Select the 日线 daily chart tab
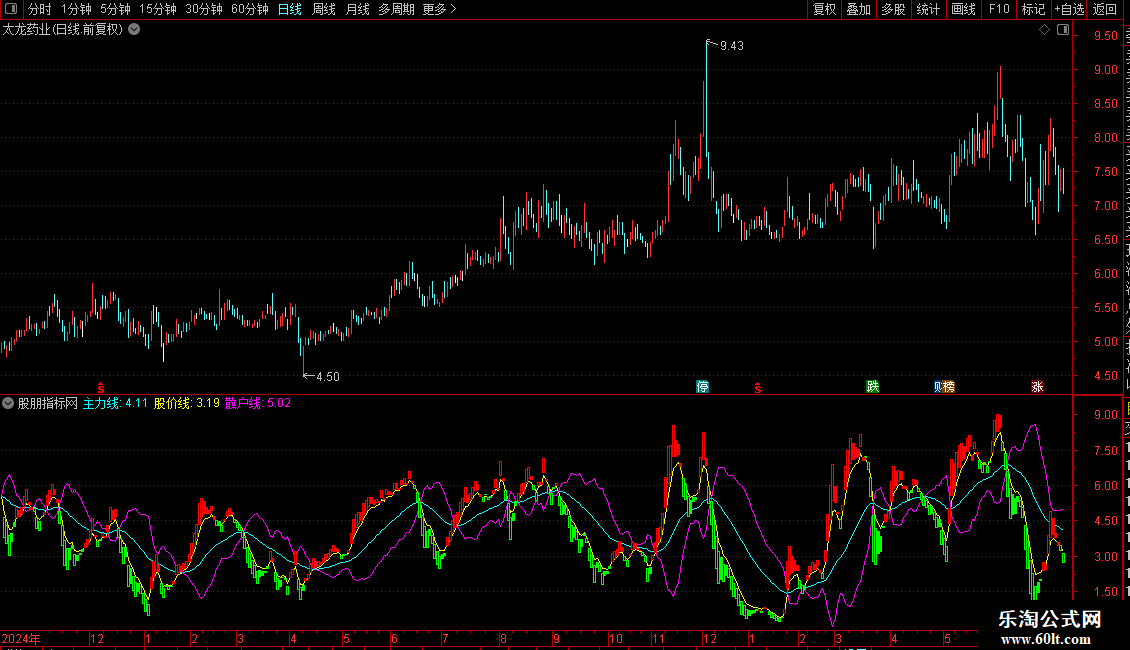 point(290,9)
